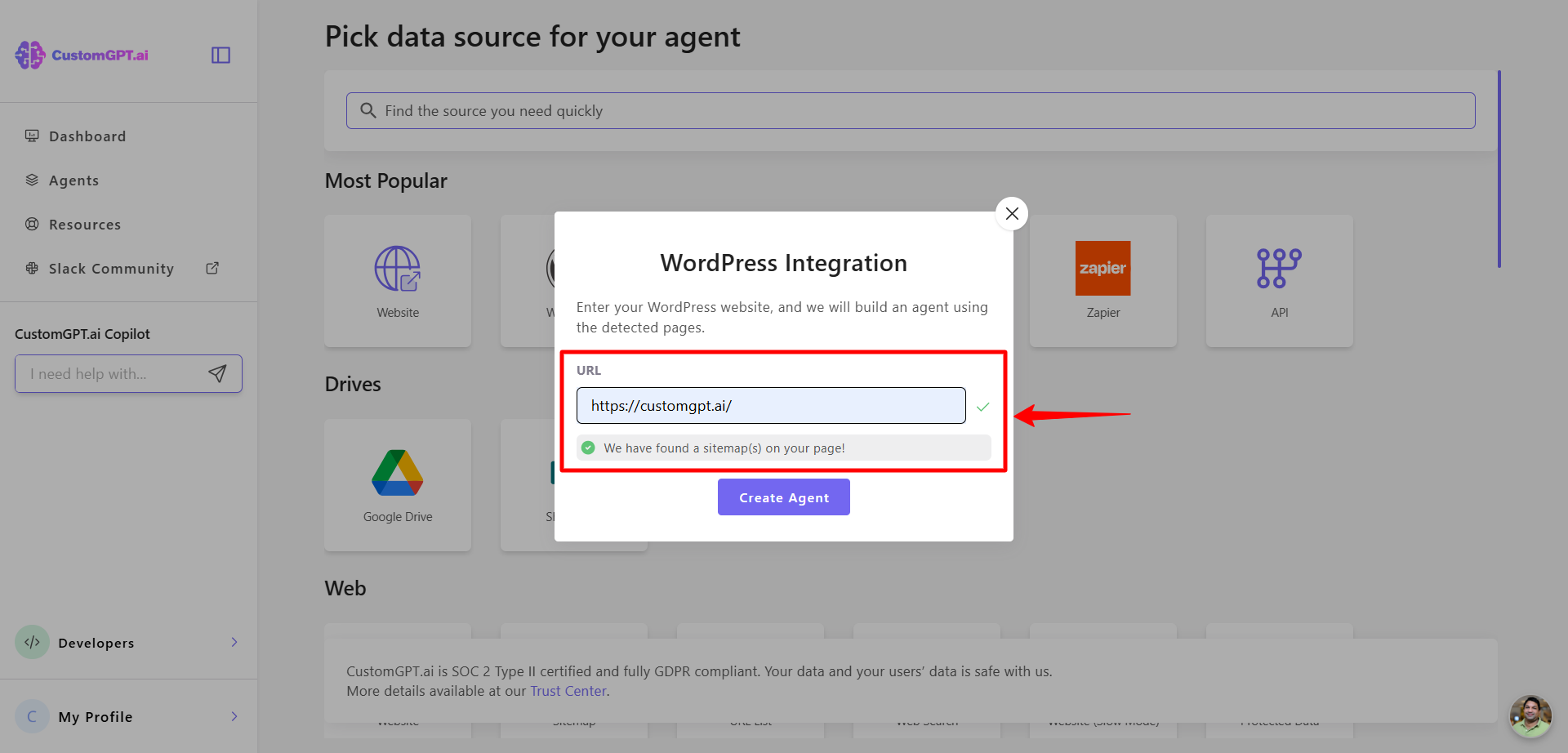1568x753 pixels.
Task: Click the My Profile avatar icon
Action: click(32, 716)
